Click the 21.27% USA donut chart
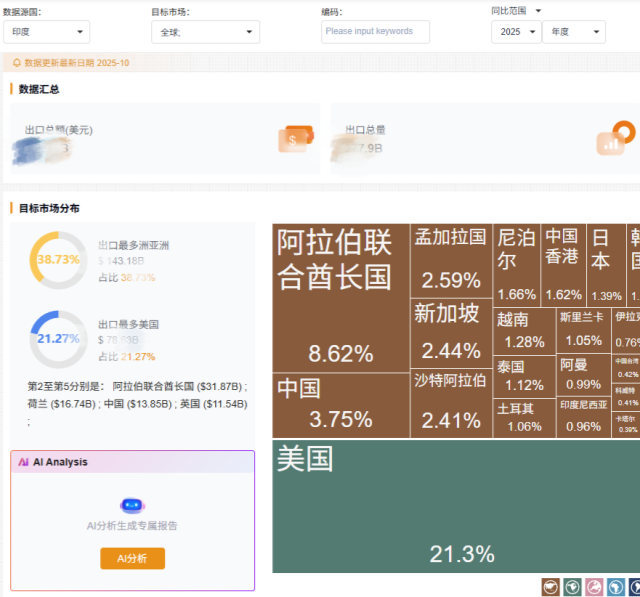 pos(58,340)
